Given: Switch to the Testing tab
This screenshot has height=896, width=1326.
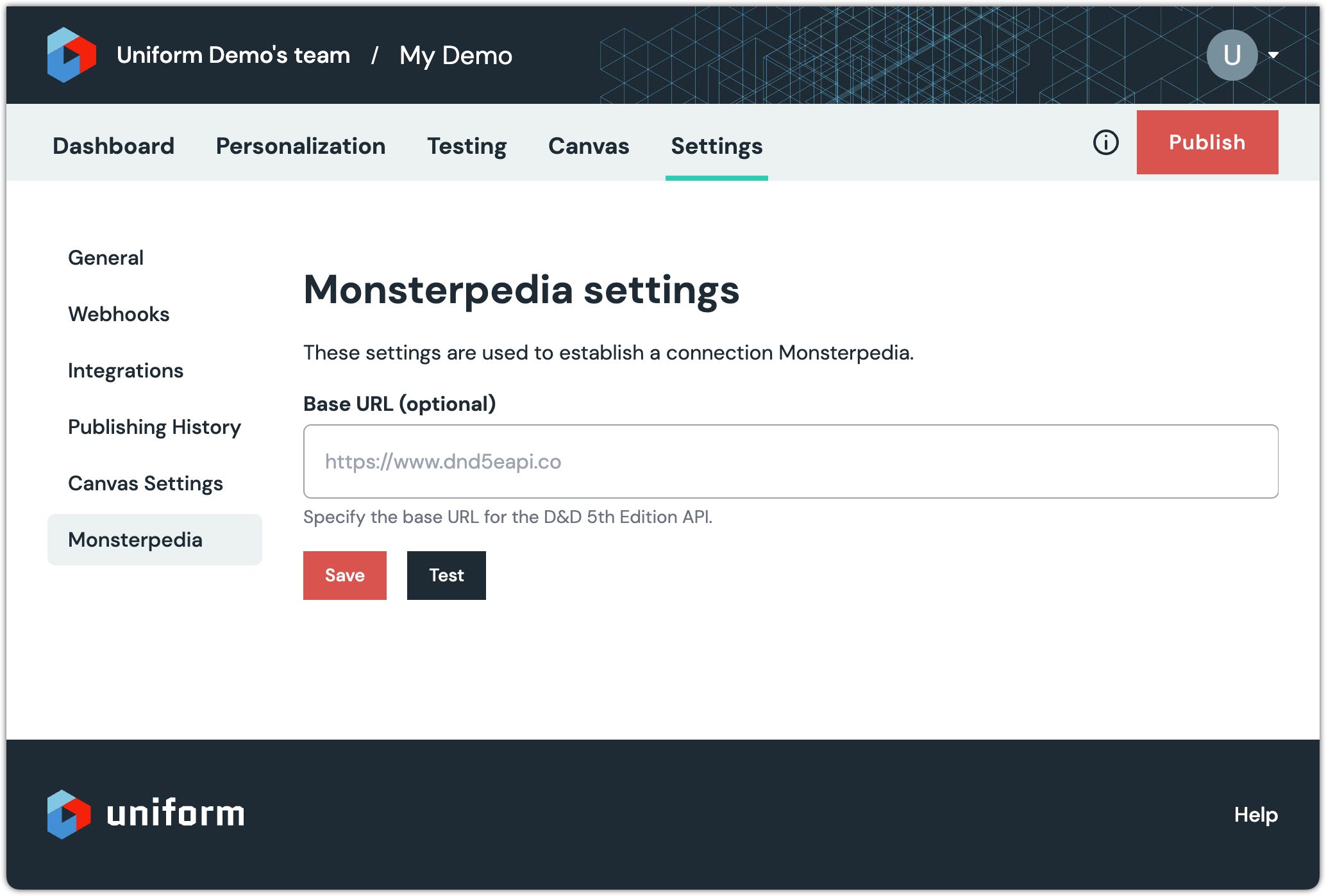Looking at the screenshot, I should (x=467, y=146).
